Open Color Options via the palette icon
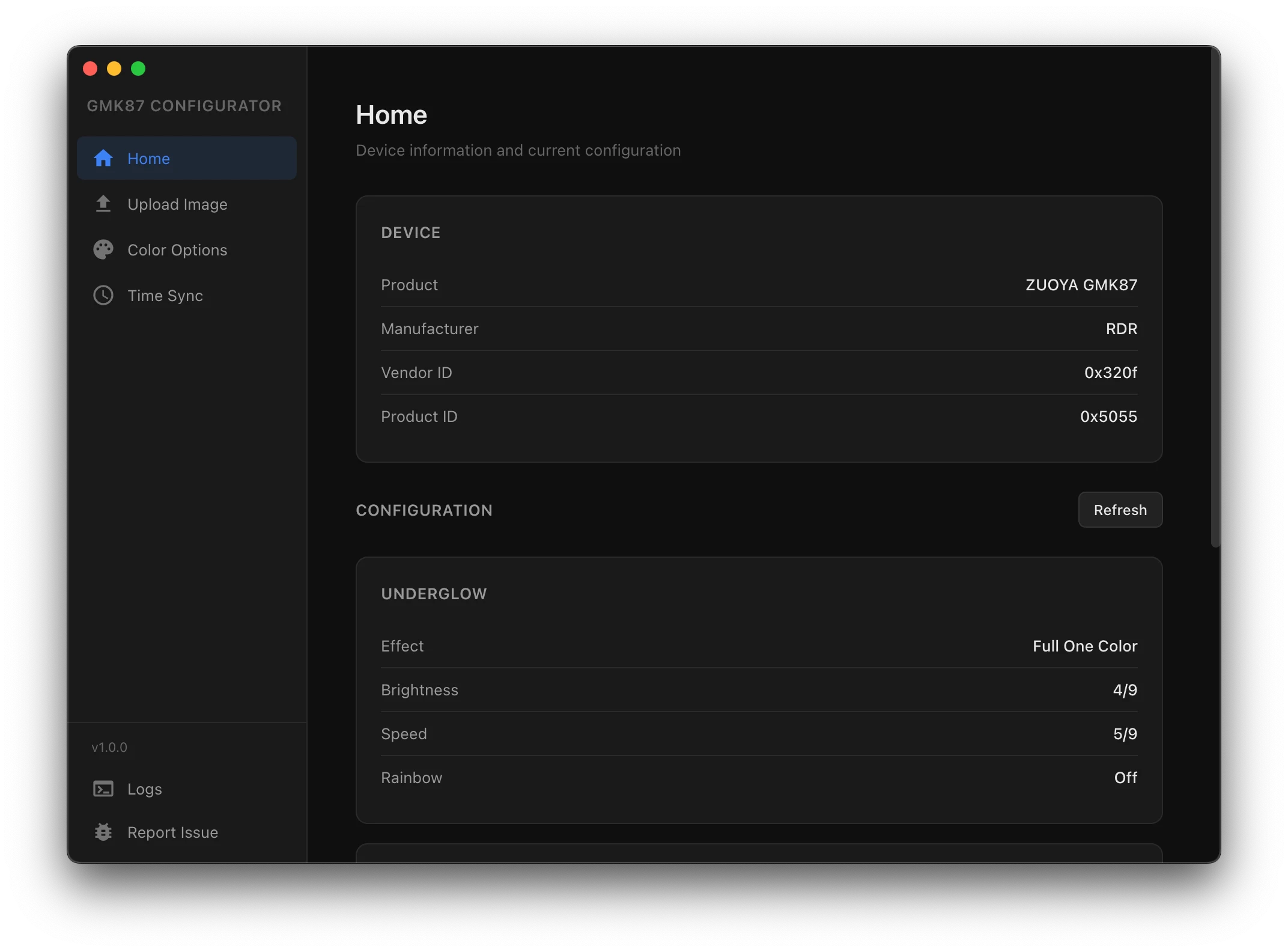Screen dimensions: 1288x952 tap(103, 249)
